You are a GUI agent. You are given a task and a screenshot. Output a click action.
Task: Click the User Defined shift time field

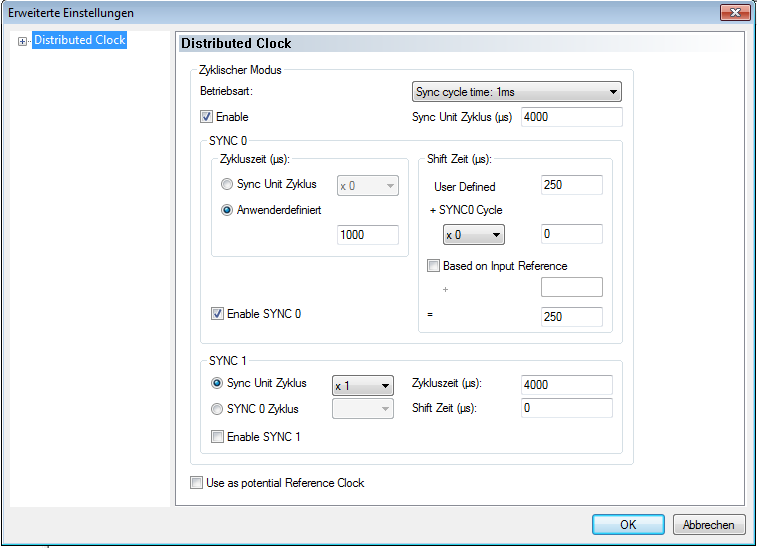(571, 185)
